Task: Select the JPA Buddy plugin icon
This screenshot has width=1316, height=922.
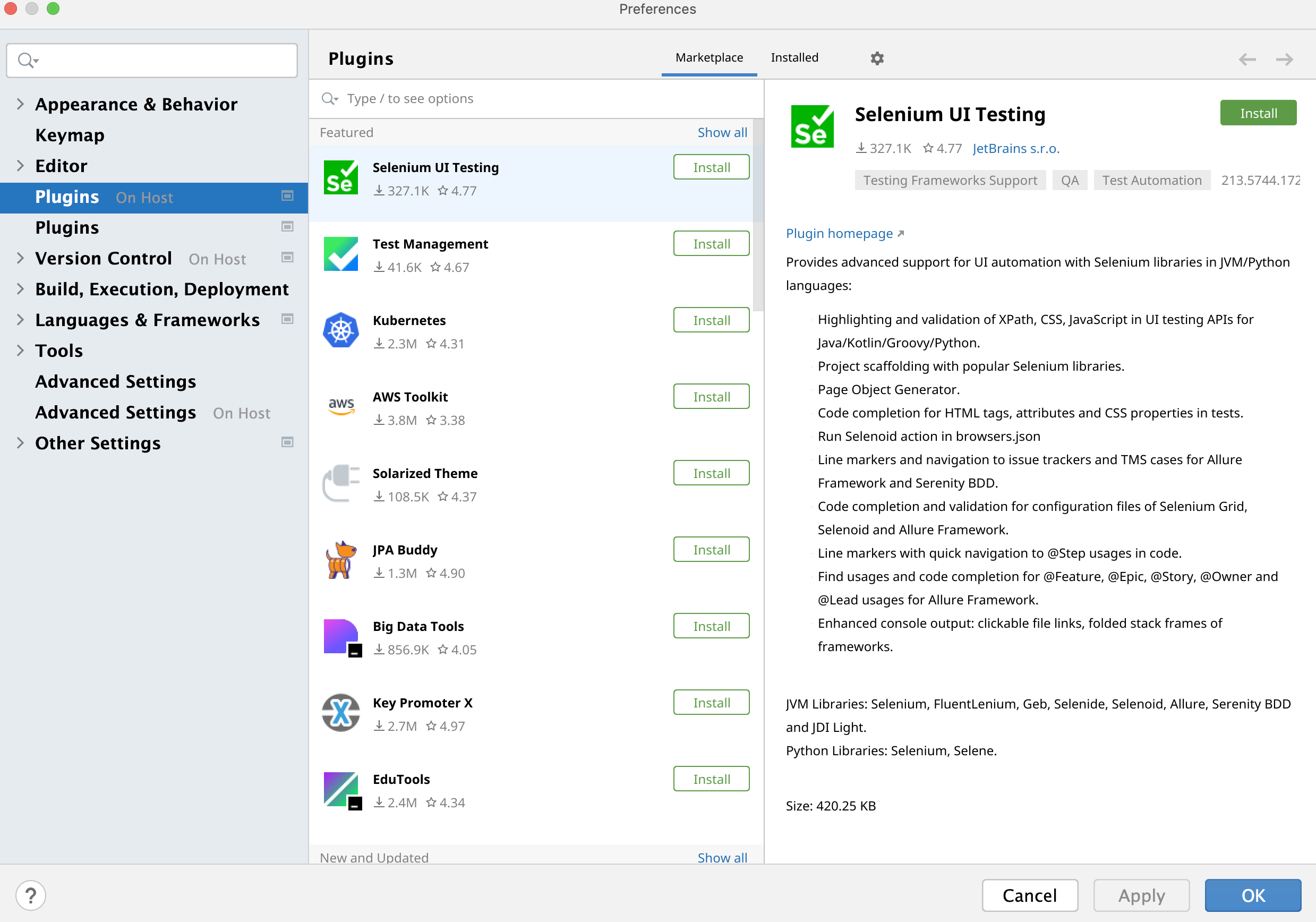Action: (341, 560)
